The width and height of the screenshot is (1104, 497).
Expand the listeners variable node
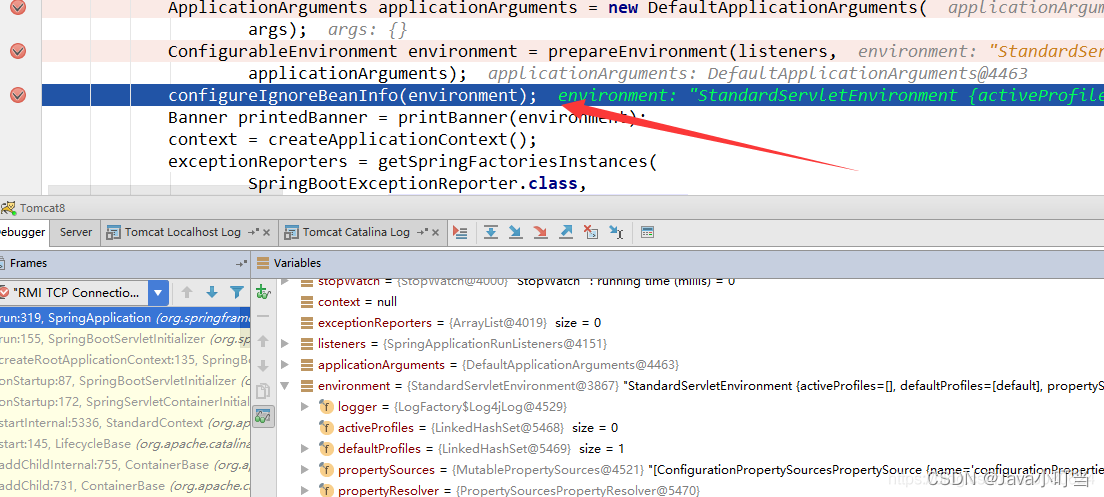285,344
